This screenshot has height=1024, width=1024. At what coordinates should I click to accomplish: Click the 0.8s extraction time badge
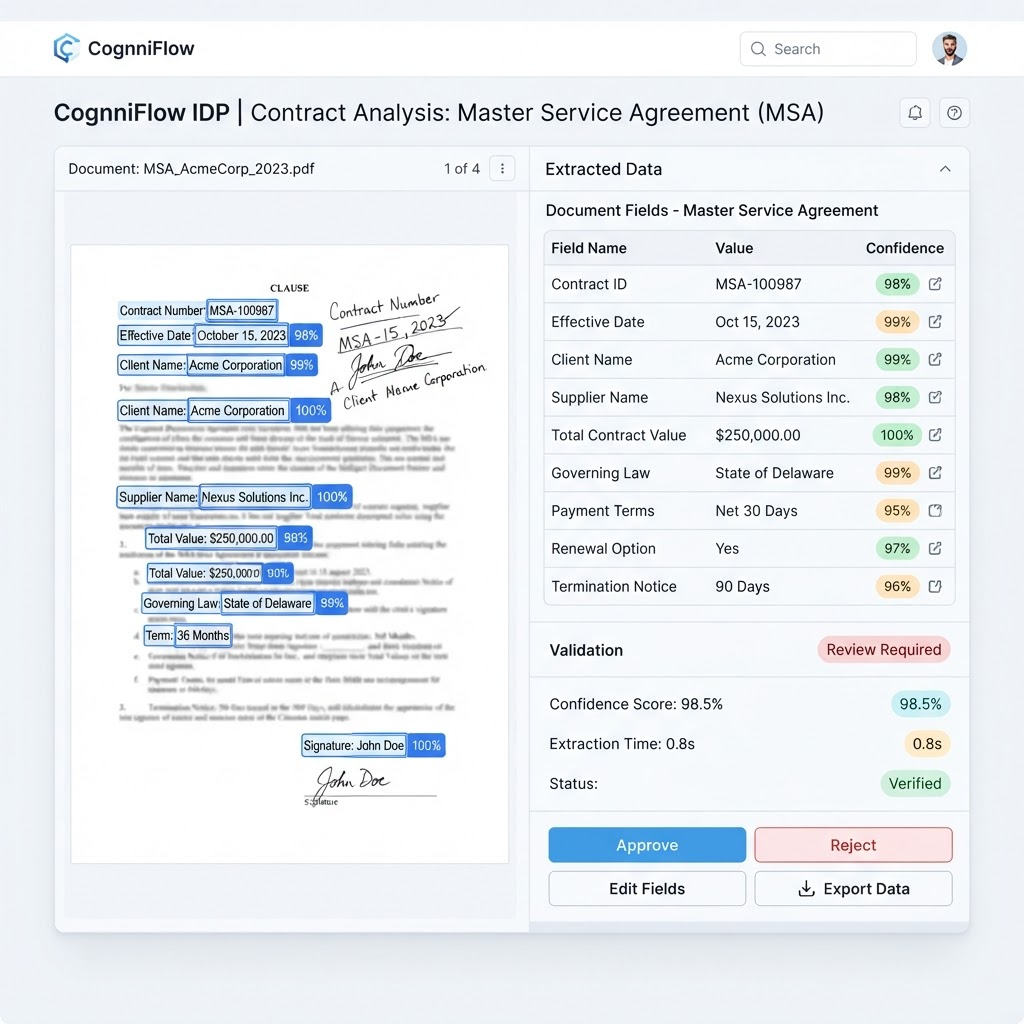click(927, 744)
